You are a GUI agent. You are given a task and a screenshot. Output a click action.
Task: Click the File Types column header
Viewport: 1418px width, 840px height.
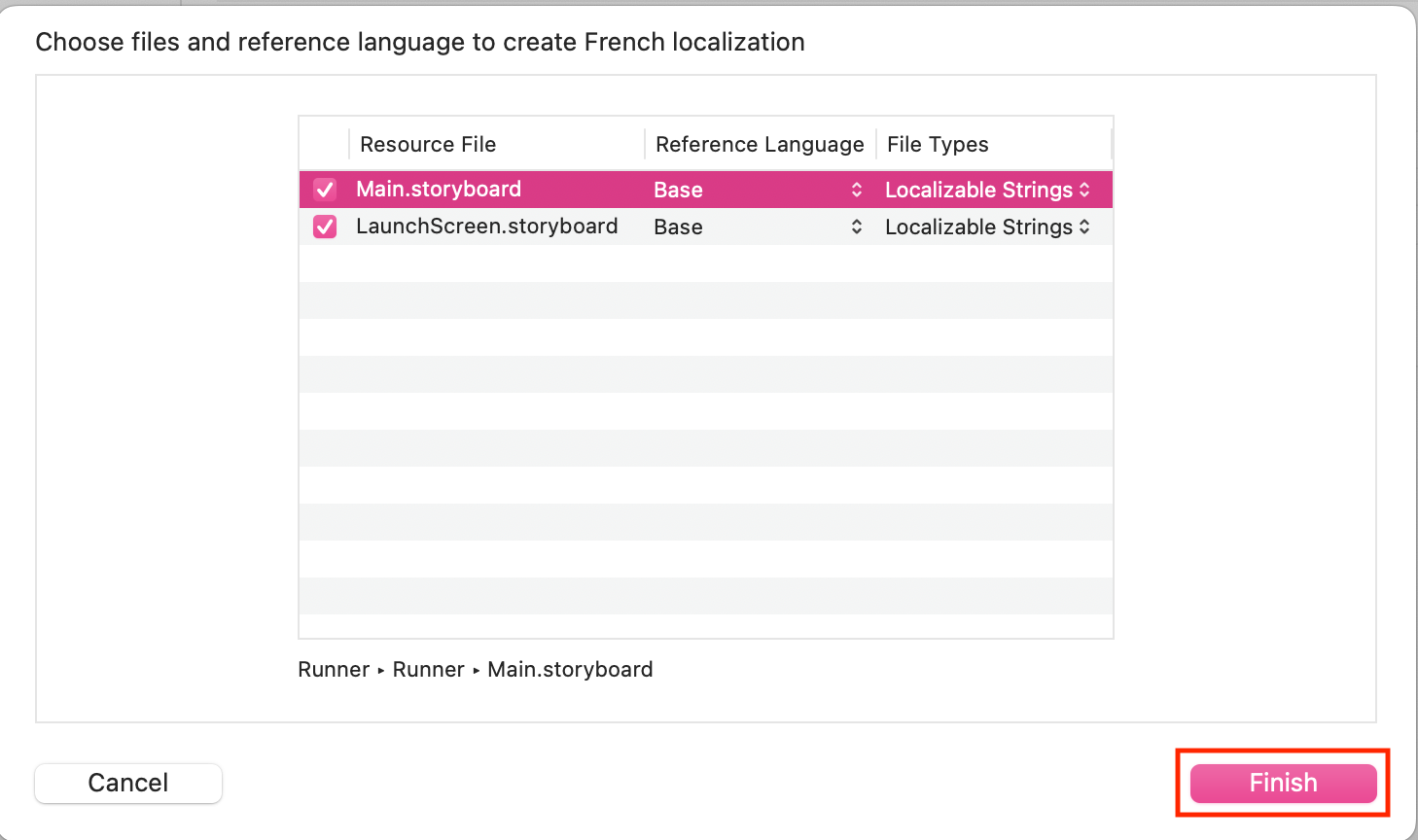(x=938, y=144)
